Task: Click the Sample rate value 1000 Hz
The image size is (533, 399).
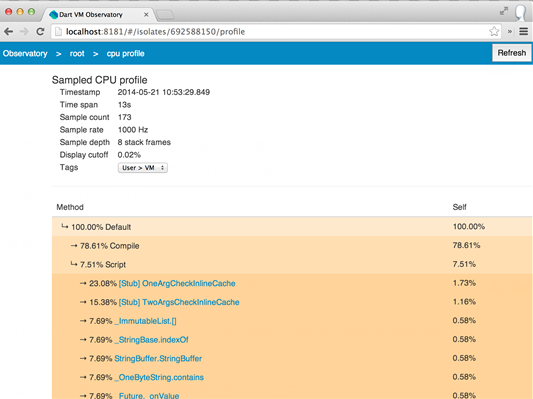Action: pyautogui.click(x=133, y=130)
